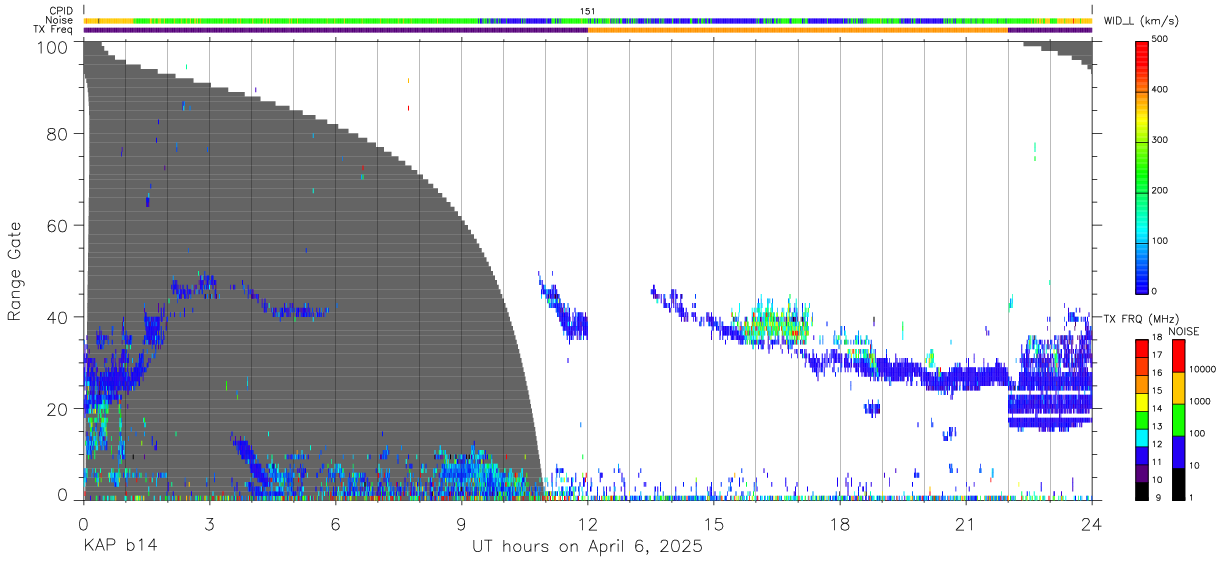
Task: Click the 17 label on TX frequency legend
Action: pos(1157,355)
